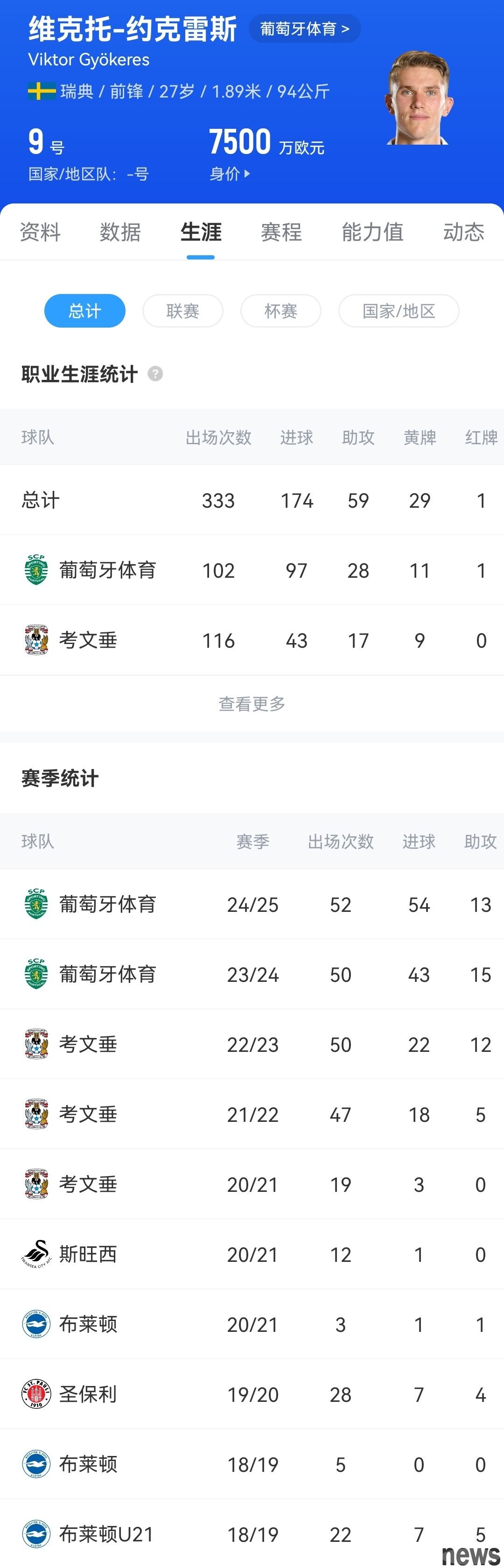Select the 国家/地区 filter pill
This screenshot has width=504, height=1568.
pos(399,311)
